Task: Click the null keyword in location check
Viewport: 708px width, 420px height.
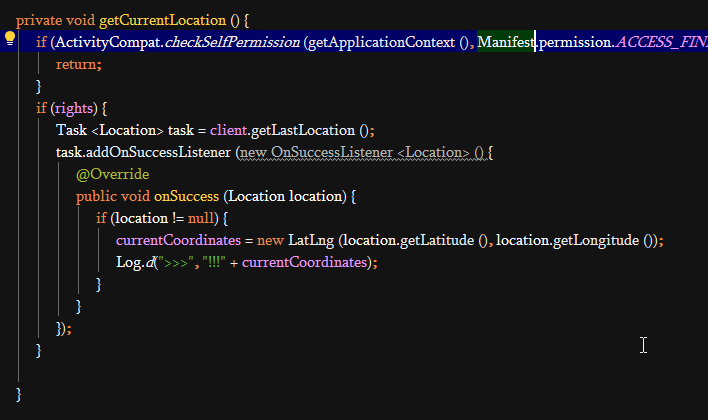Action: click(200, 219)
